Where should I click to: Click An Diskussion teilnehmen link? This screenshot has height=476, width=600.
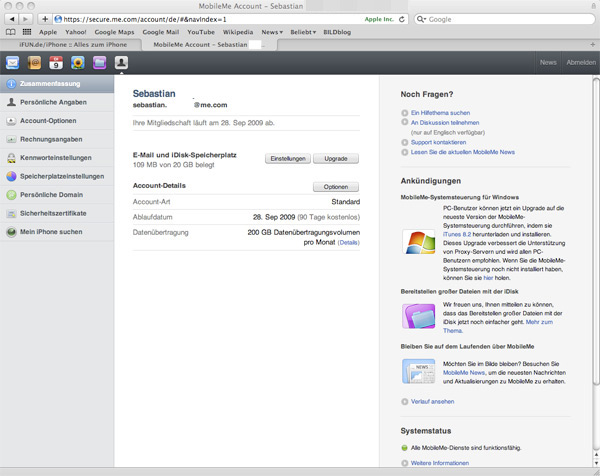pos(445,122)
